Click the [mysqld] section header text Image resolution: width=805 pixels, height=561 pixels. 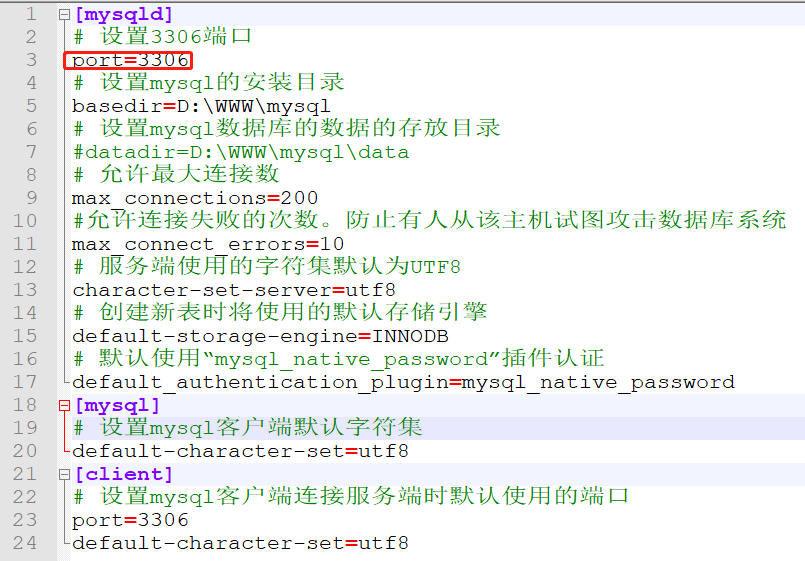click(x=124, y=14)
